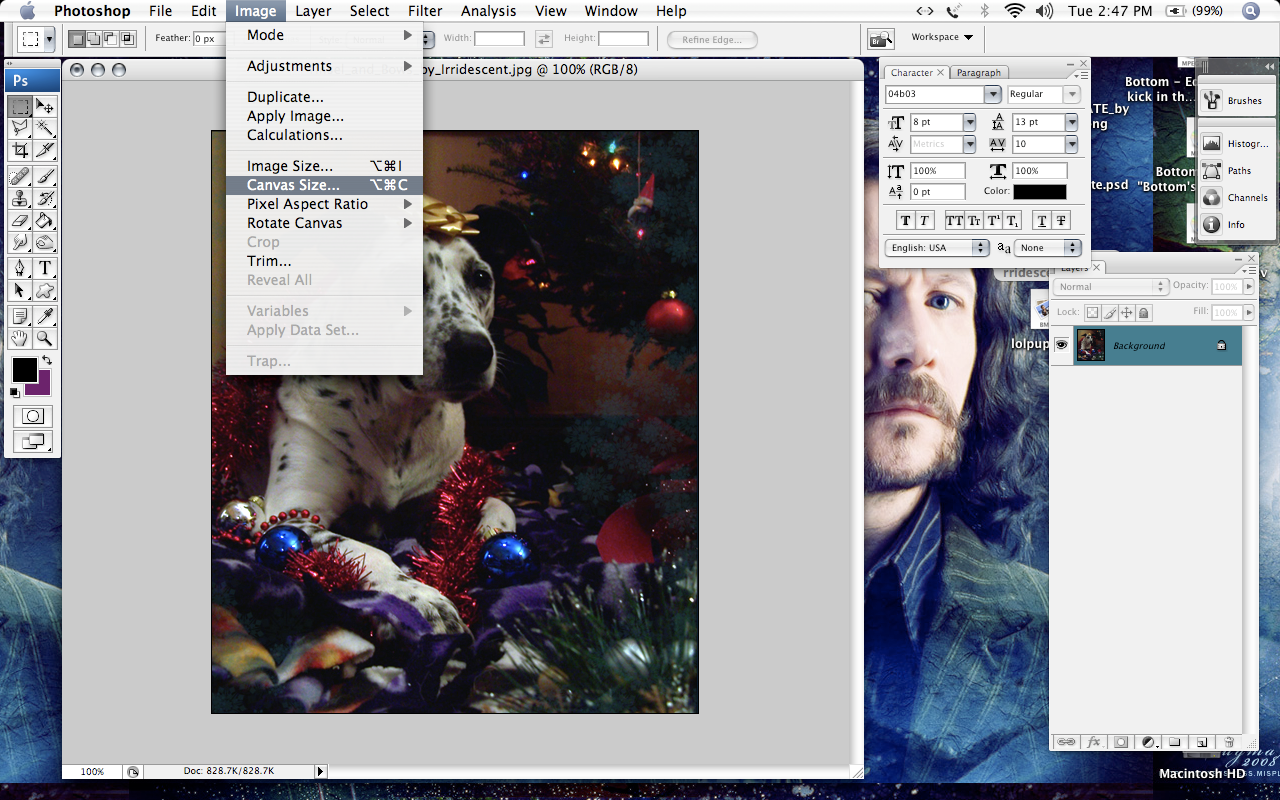
Task: Toggle All Caps in Character panel
Action: point(955,221)
